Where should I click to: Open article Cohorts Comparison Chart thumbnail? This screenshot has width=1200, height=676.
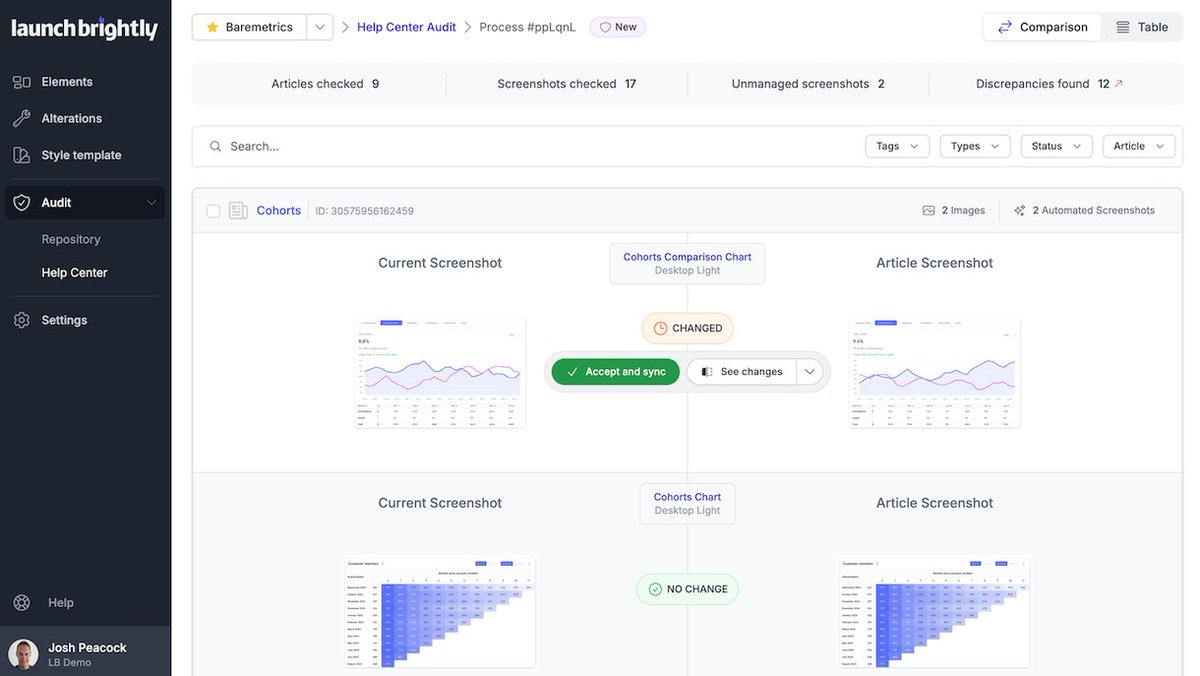coord(935,373)
